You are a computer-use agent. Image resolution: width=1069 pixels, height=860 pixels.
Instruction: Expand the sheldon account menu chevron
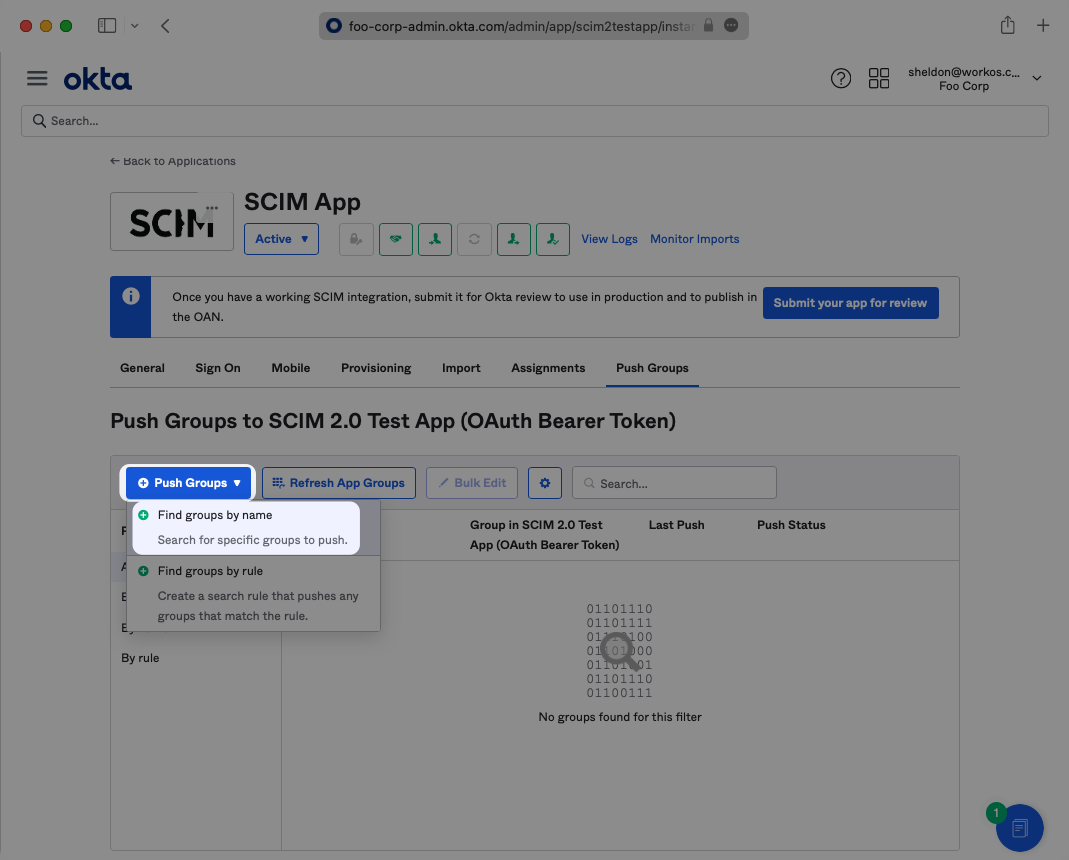tap(1037, 79)
